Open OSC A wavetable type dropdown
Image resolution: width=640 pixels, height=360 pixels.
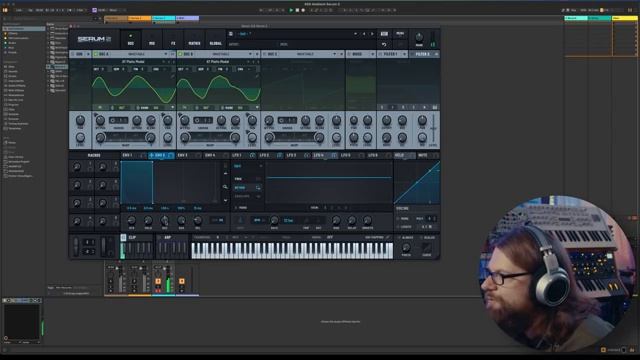[x=166, y=54]
